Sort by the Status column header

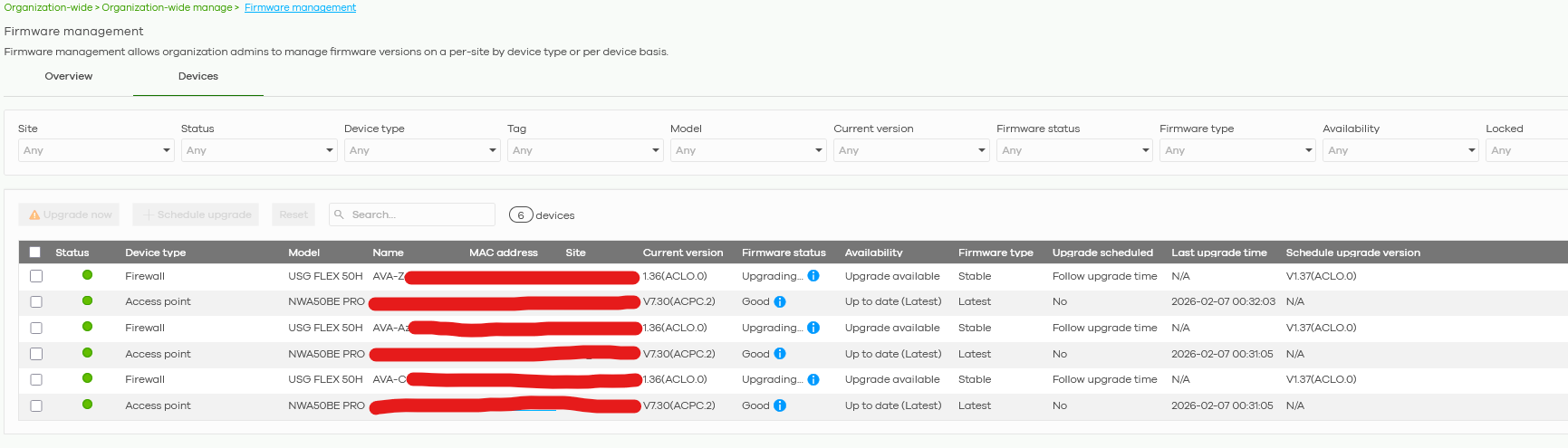[72, 253]
